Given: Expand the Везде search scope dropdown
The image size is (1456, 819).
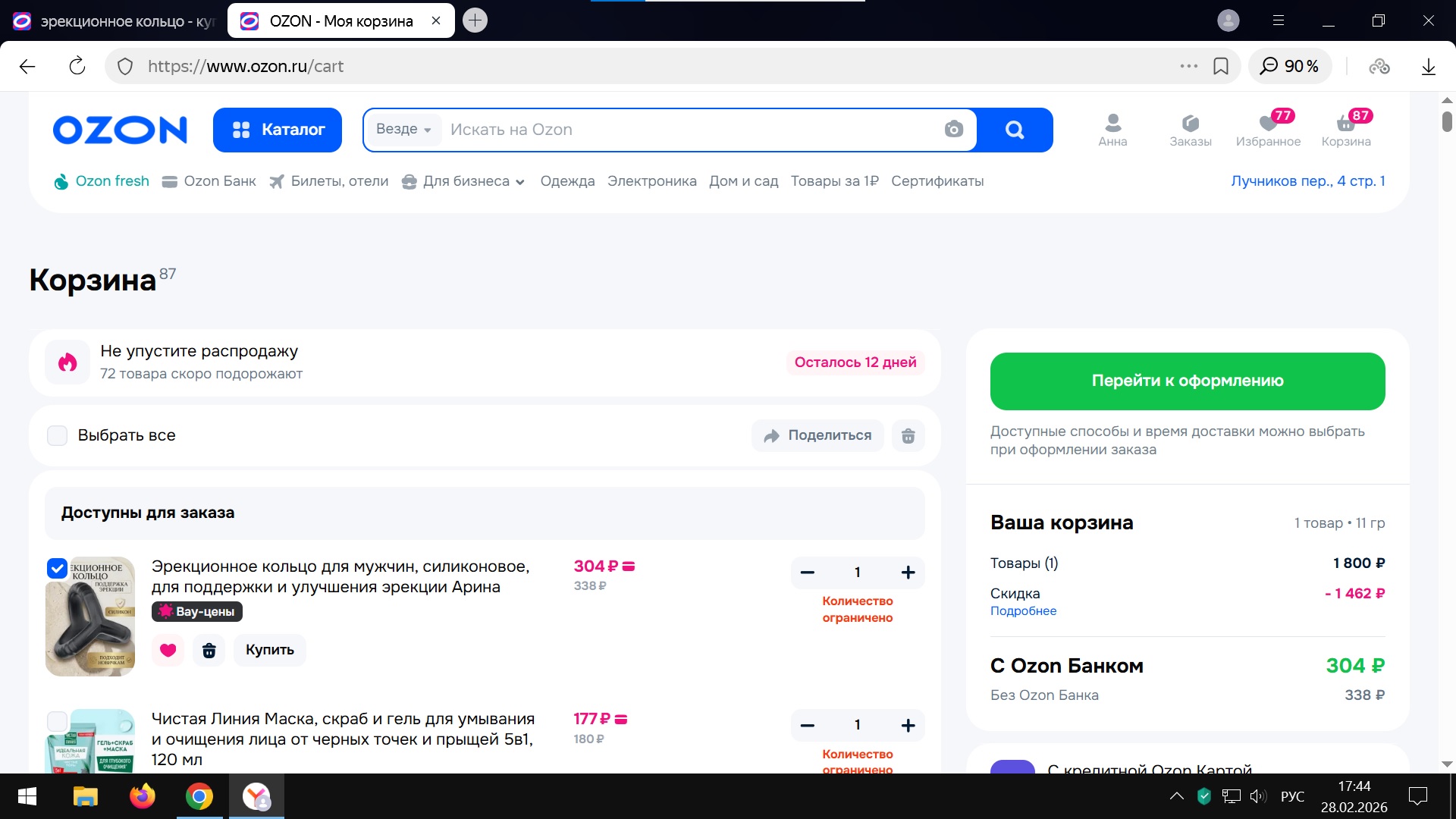Looking at the screenshot, I should pos(403,130).
